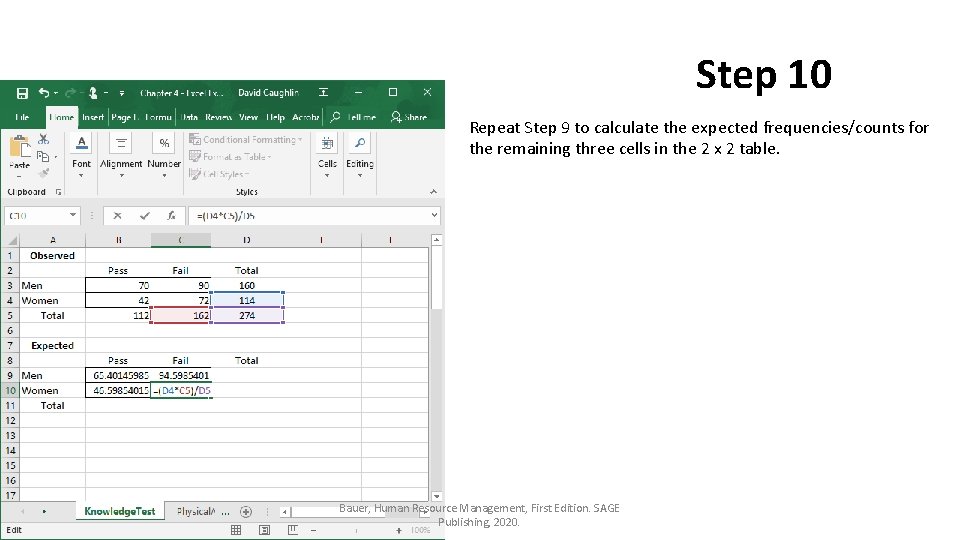Click the Insert Function fx icon
The width and height of the screenshot is (960, 540).
(x=171, y=216)
